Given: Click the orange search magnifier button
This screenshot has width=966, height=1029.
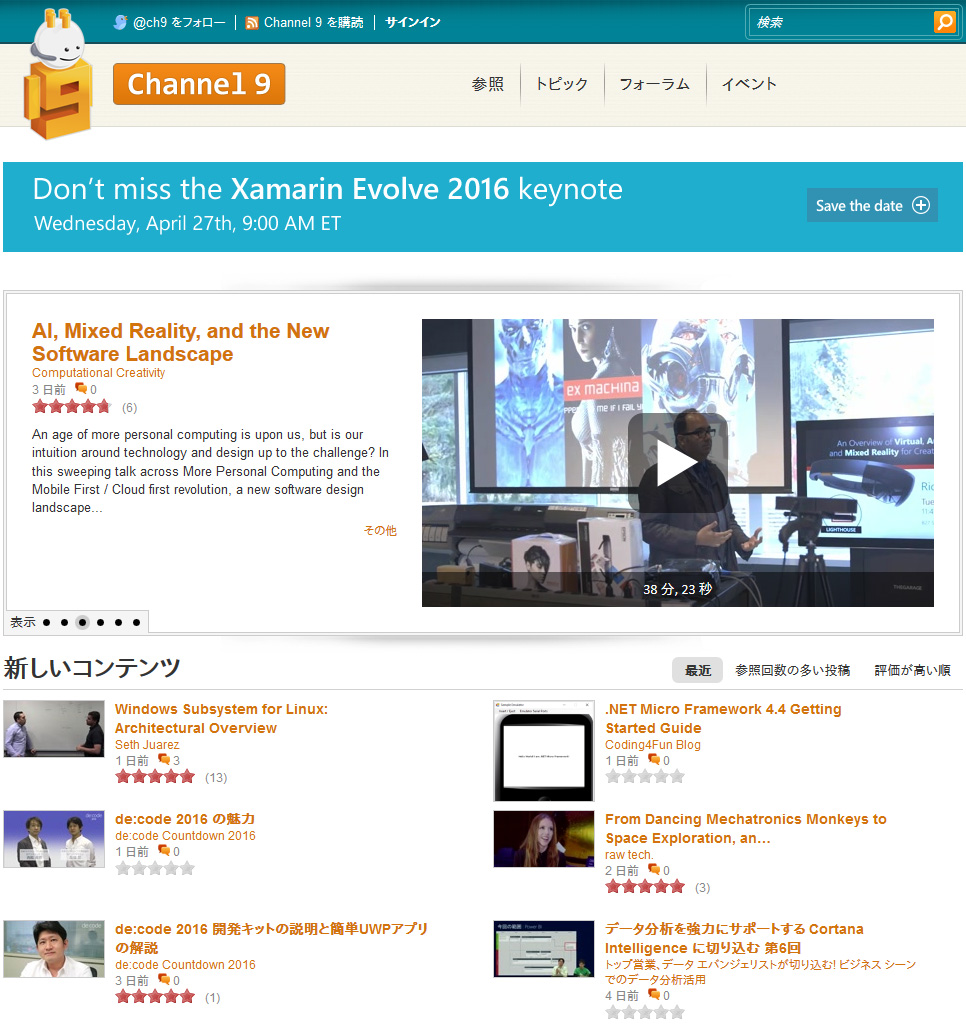Looking at the screenshot, I should pos(944,22).
